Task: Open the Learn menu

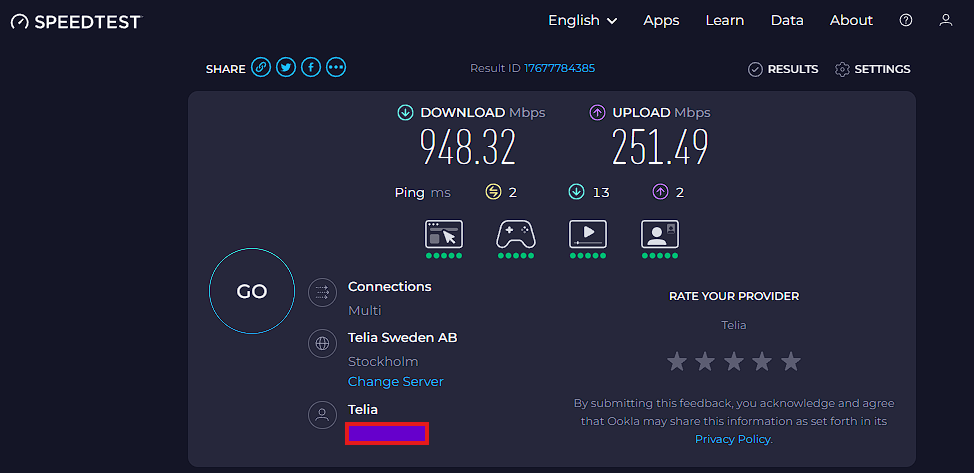Action: [x=724, y=21]
